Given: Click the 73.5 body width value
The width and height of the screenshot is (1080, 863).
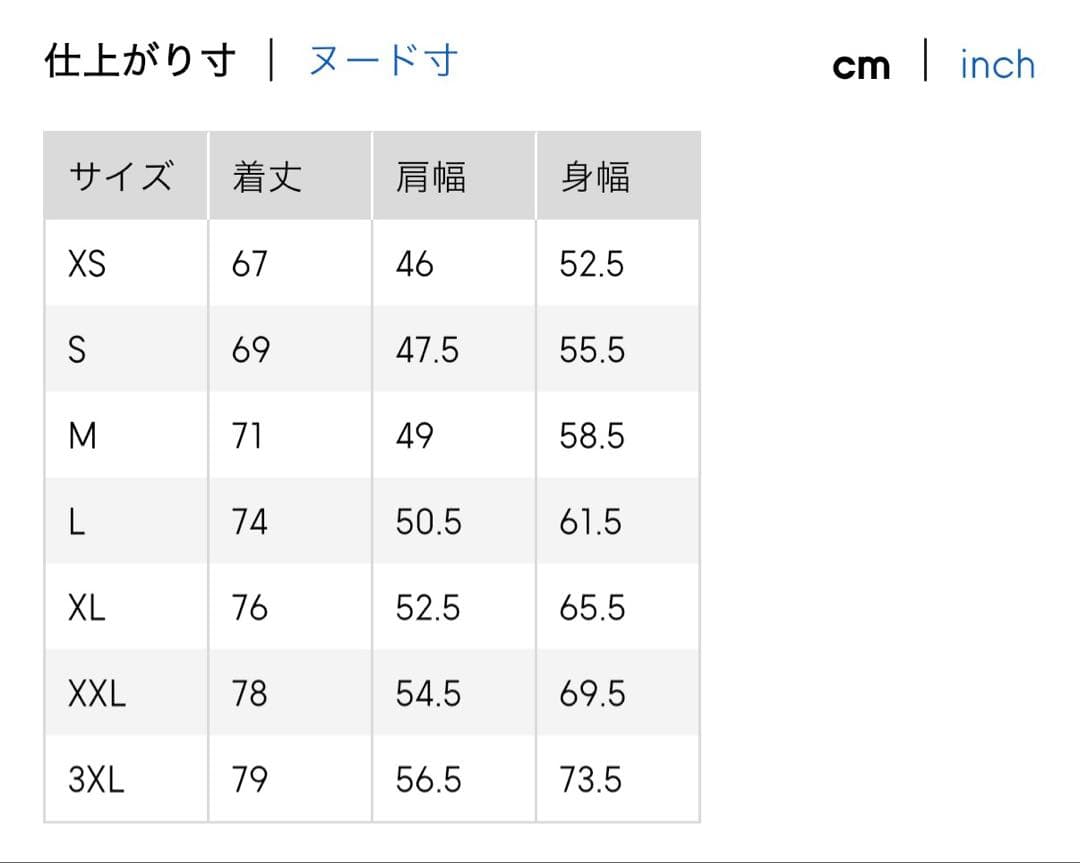Looking at the screenshot, I should tap(592, 780).
